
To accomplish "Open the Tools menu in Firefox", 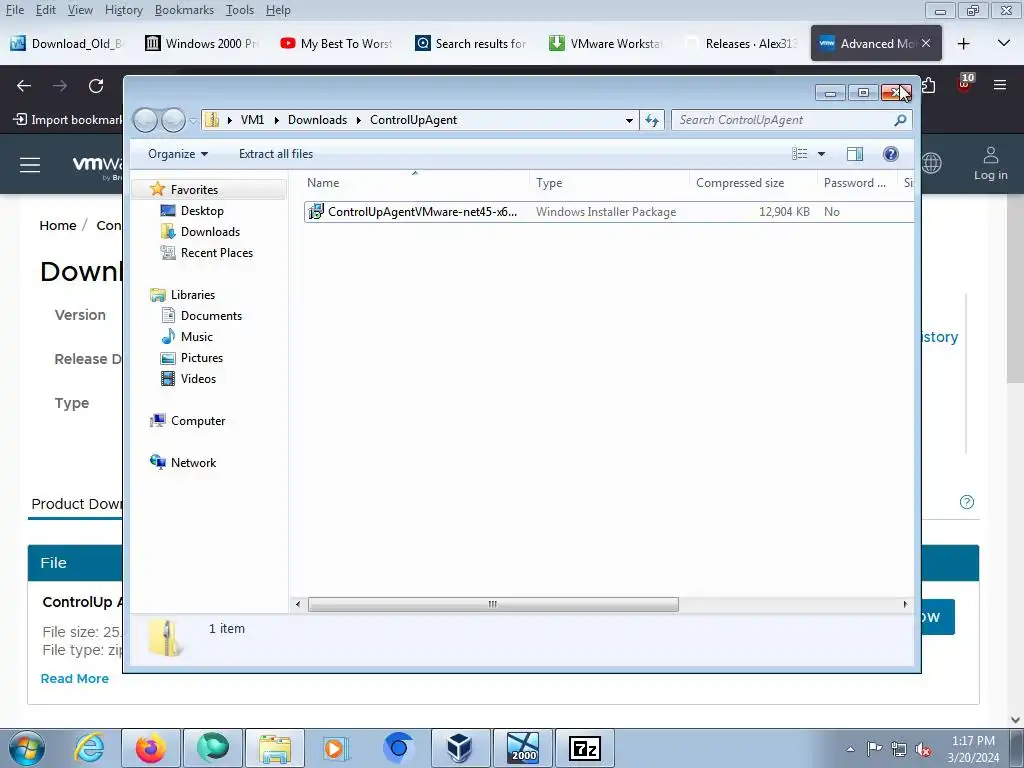I will (x=240, y=10).
